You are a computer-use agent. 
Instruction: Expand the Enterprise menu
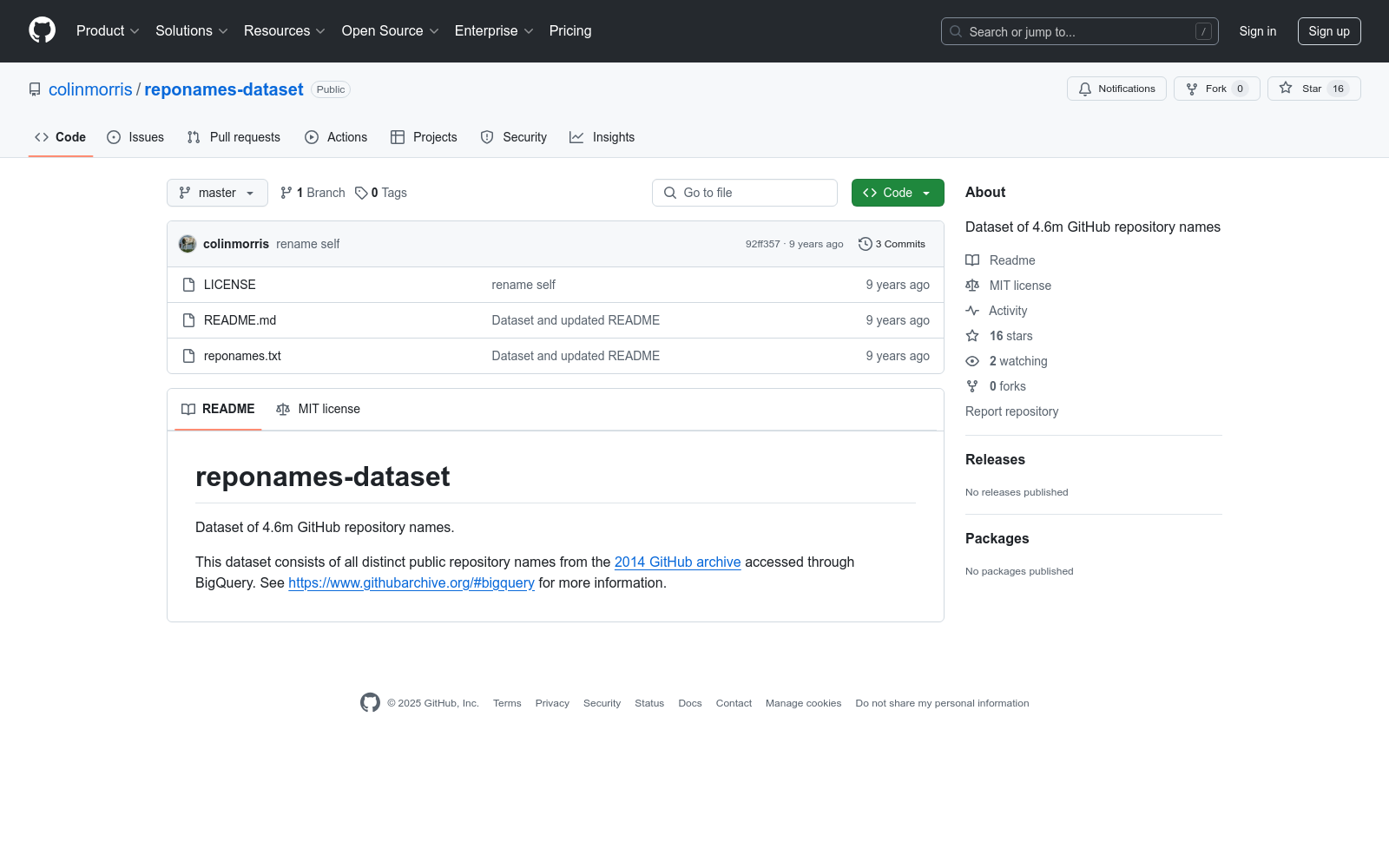(494, 31)
